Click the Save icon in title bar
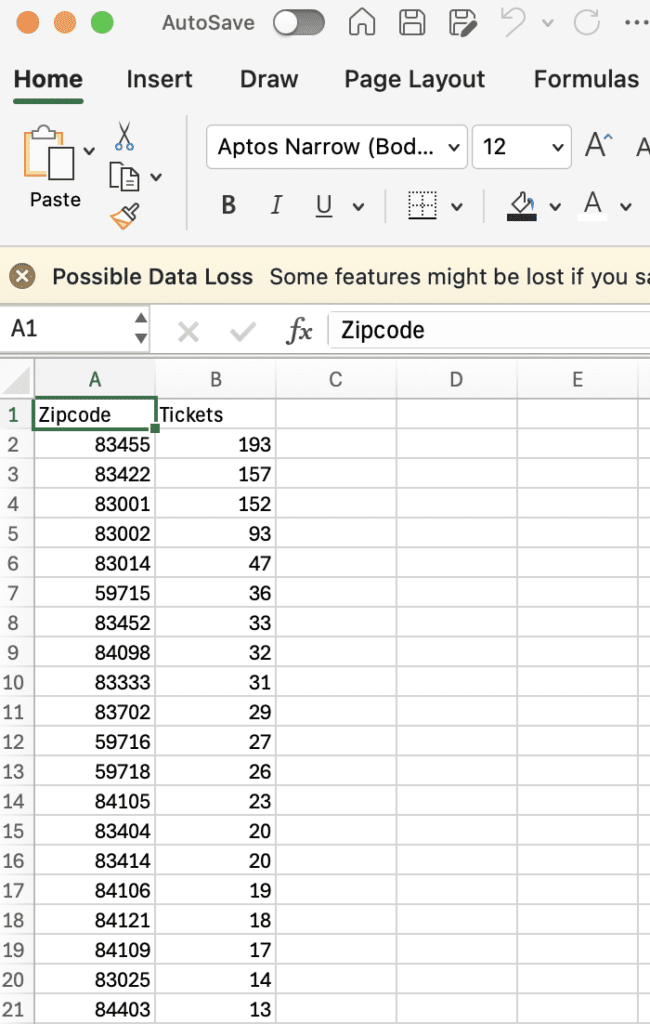Image resolution: width=650 pixels, height=1024 pixels. click(411, 22)
